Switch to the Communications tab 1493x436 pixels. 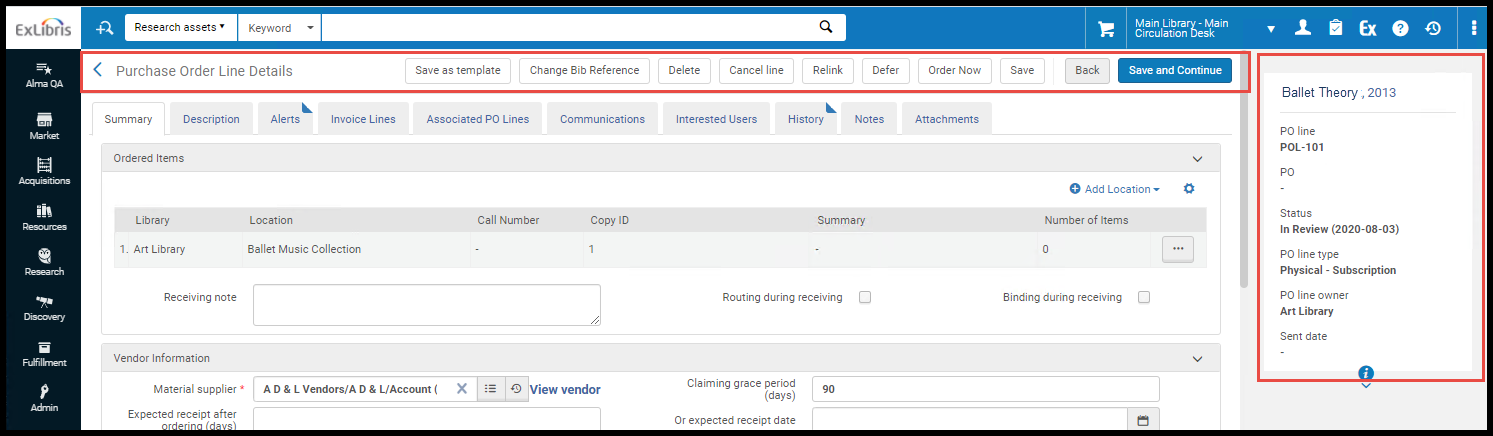[602, 119]
